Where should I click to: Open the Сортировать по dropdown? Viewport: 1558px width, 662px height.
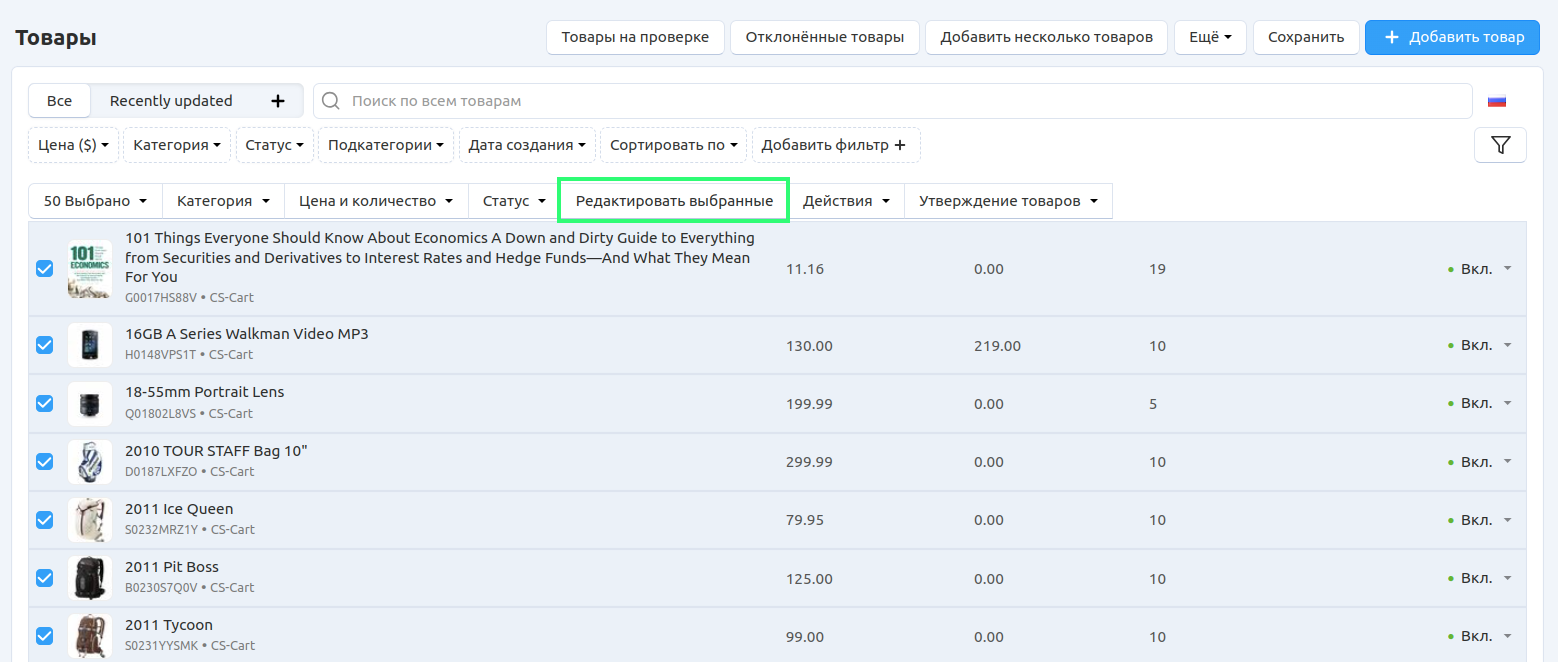click(673, 145)
